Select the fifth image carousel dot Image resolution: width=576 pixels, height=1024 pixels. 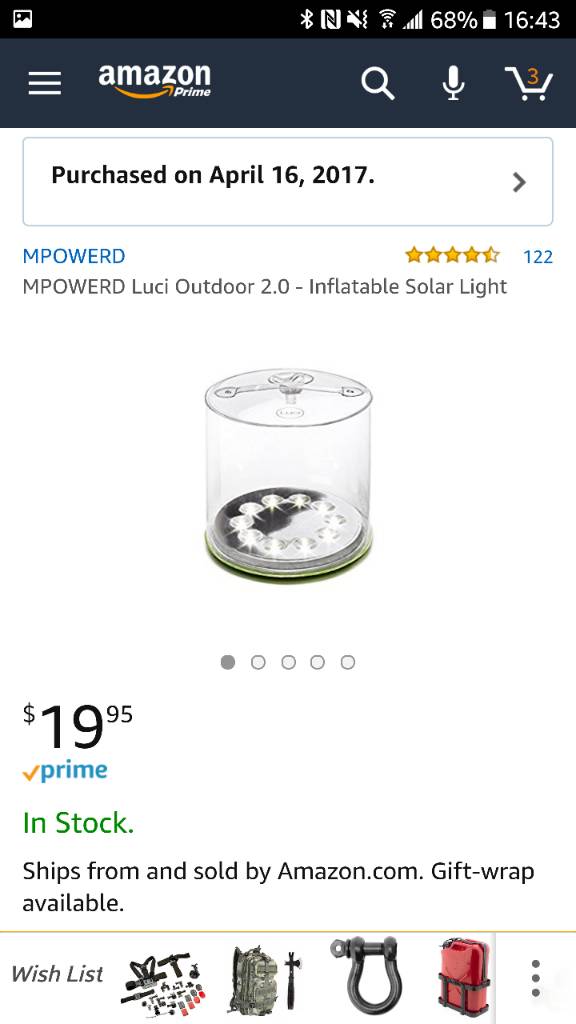[348, 662]
